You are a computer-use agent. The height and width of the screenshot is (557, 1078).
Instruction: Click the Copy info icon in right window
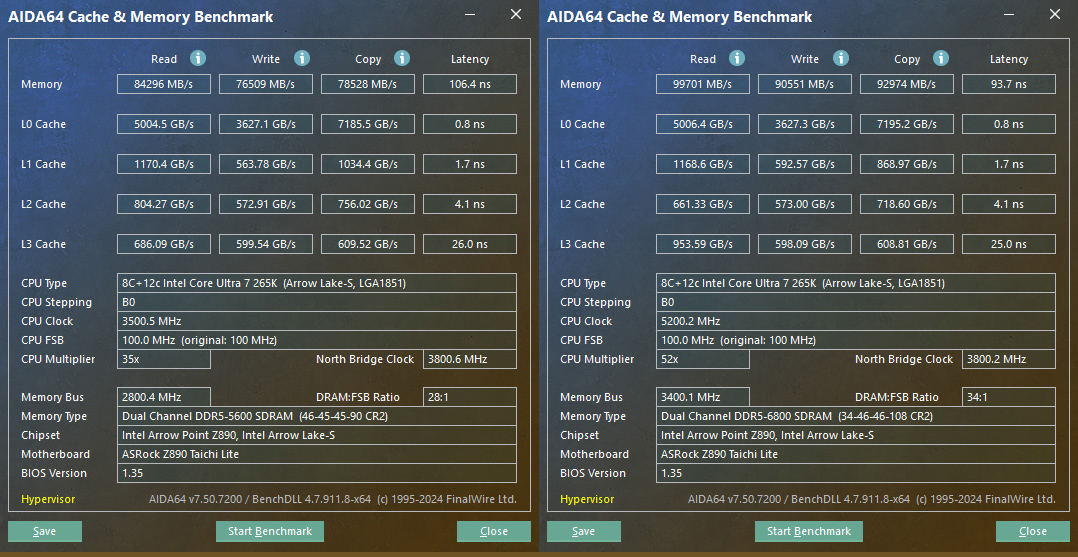tap(940, 59)
